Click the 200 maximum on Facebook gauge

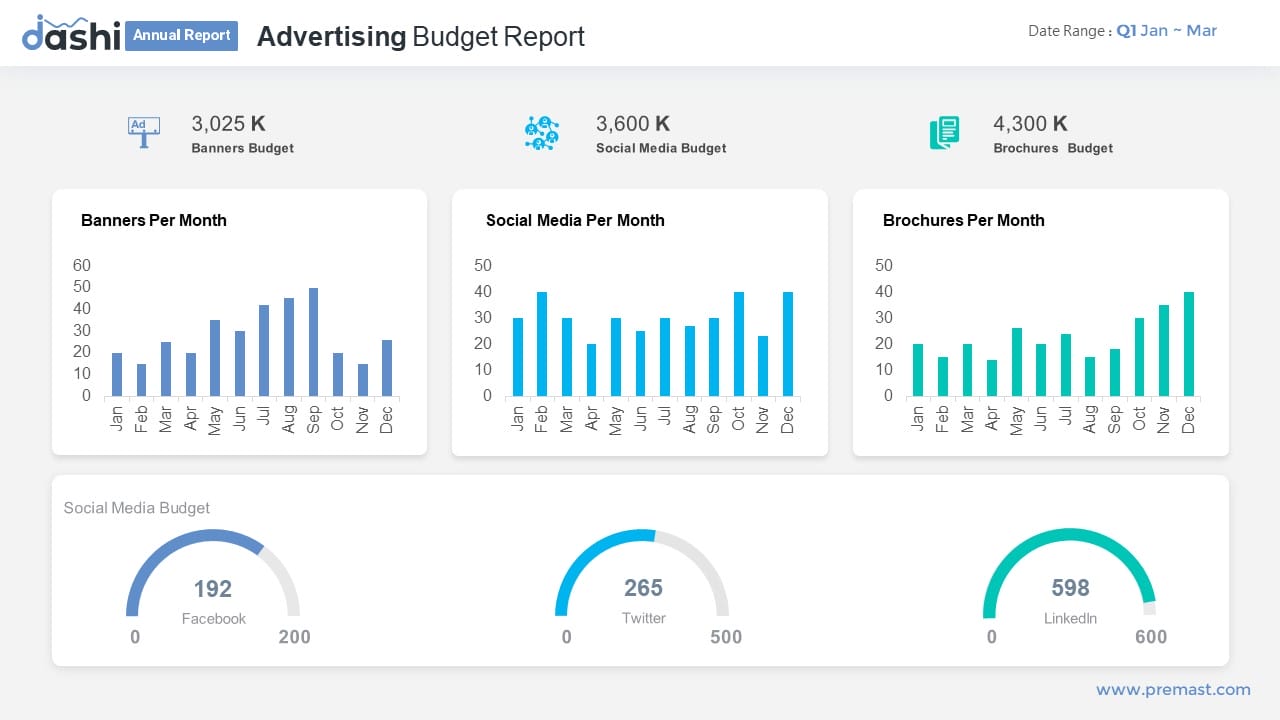[x=295, y=637]
